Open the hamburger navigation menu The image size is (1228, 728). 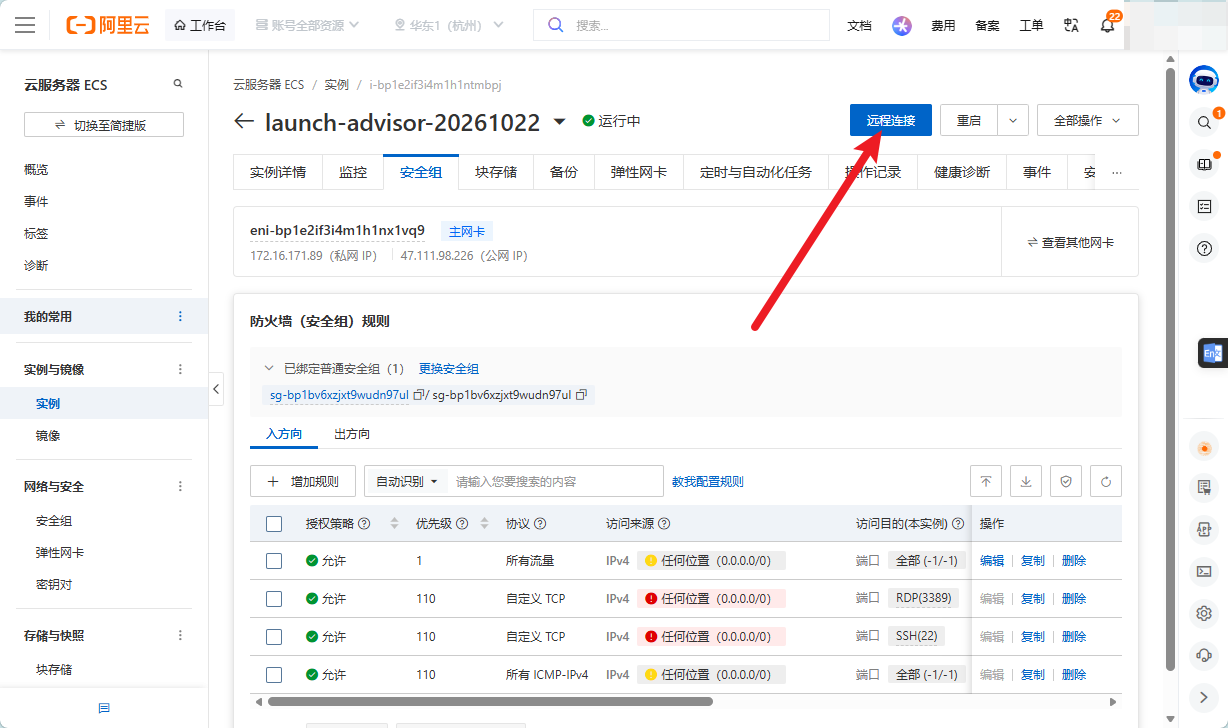coord(25,25)
